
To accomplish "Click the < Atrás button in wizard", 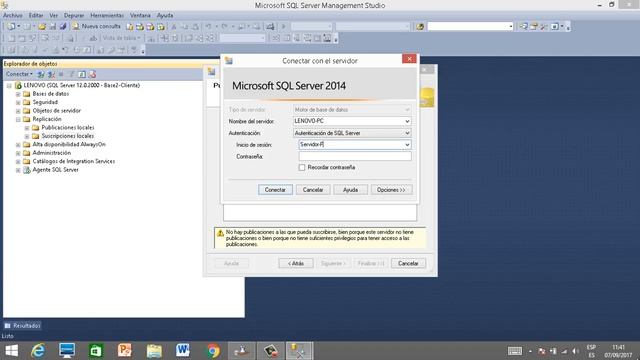I will [x=296, y=263].
